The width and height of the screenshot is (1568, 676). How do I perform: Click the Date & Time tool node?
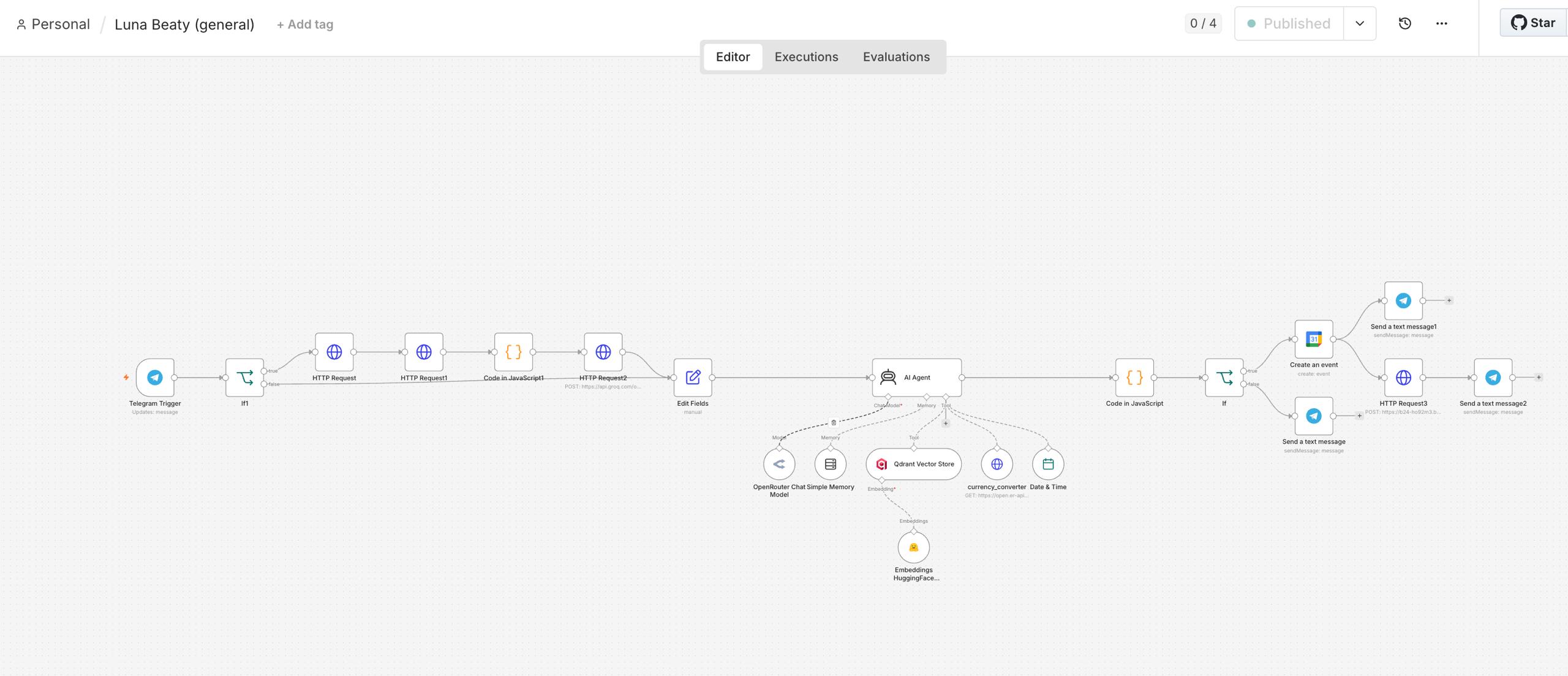coord(1048,464)
